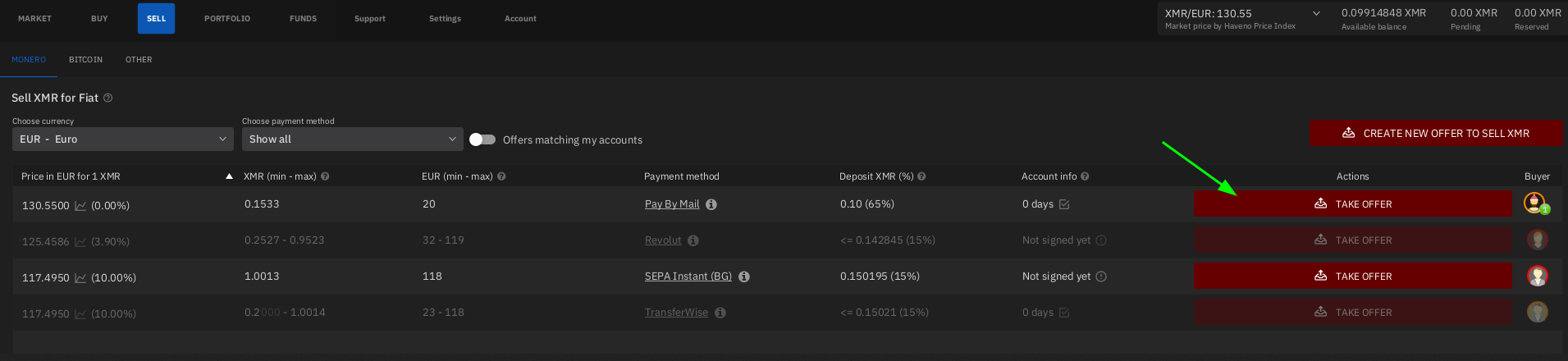Open the EUR - Euro currency dropdown
This screenshot has height=361, width=1568.
123,139
